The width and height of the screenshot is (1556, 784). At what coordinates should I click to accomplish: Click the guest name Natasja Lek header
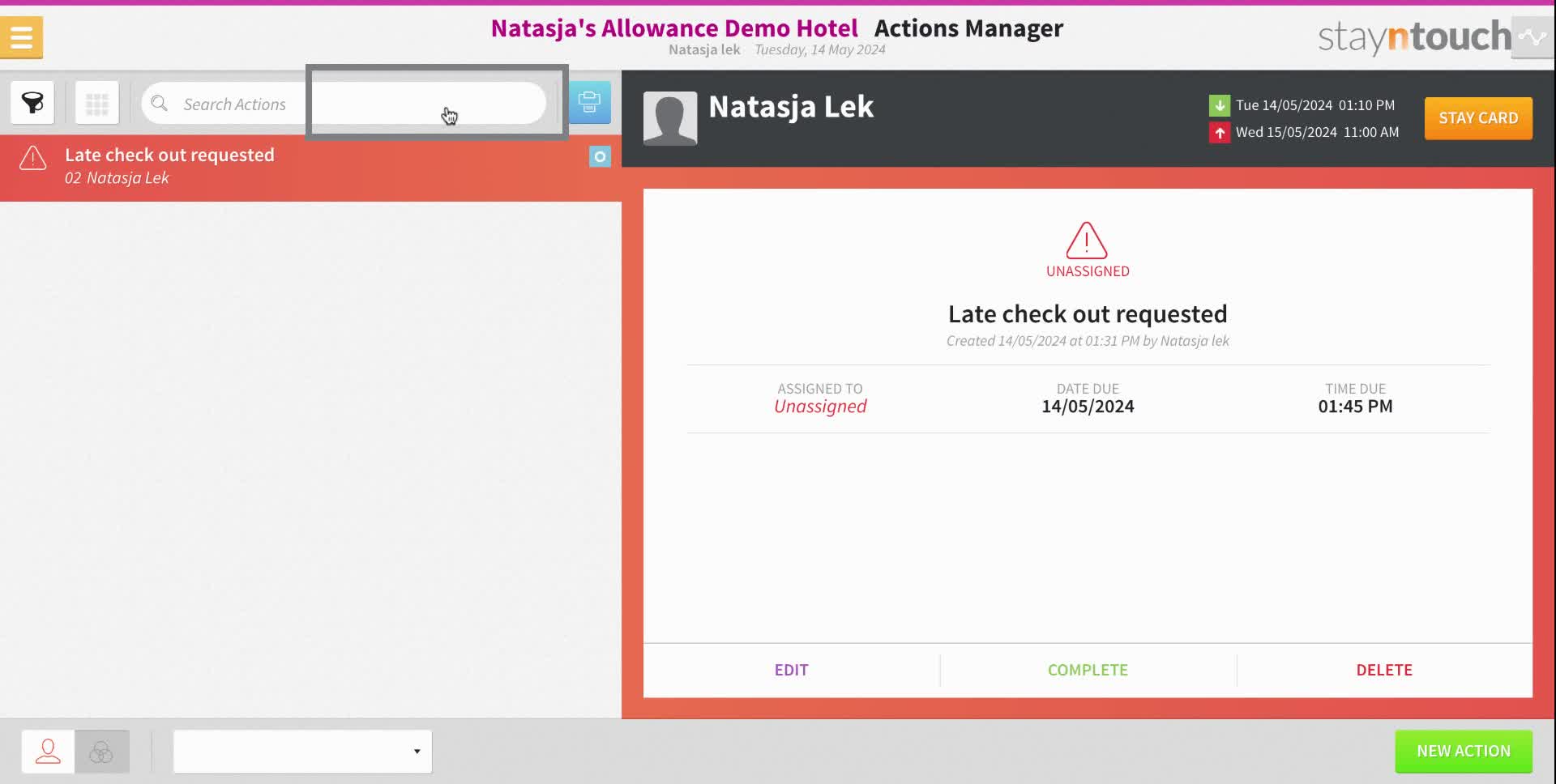coord(791,106)
